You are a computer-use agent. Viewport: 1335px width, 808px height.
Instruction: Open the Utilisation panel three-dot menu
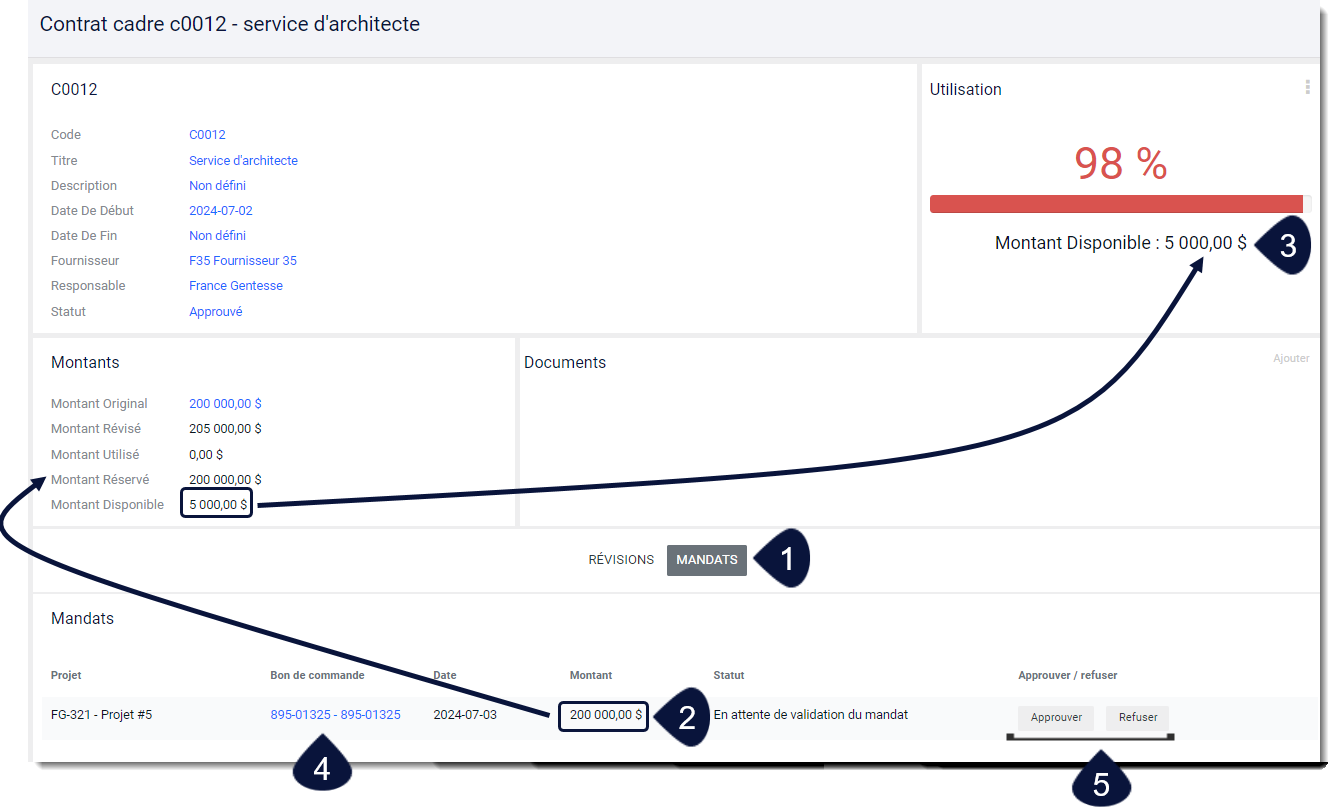1307,88
